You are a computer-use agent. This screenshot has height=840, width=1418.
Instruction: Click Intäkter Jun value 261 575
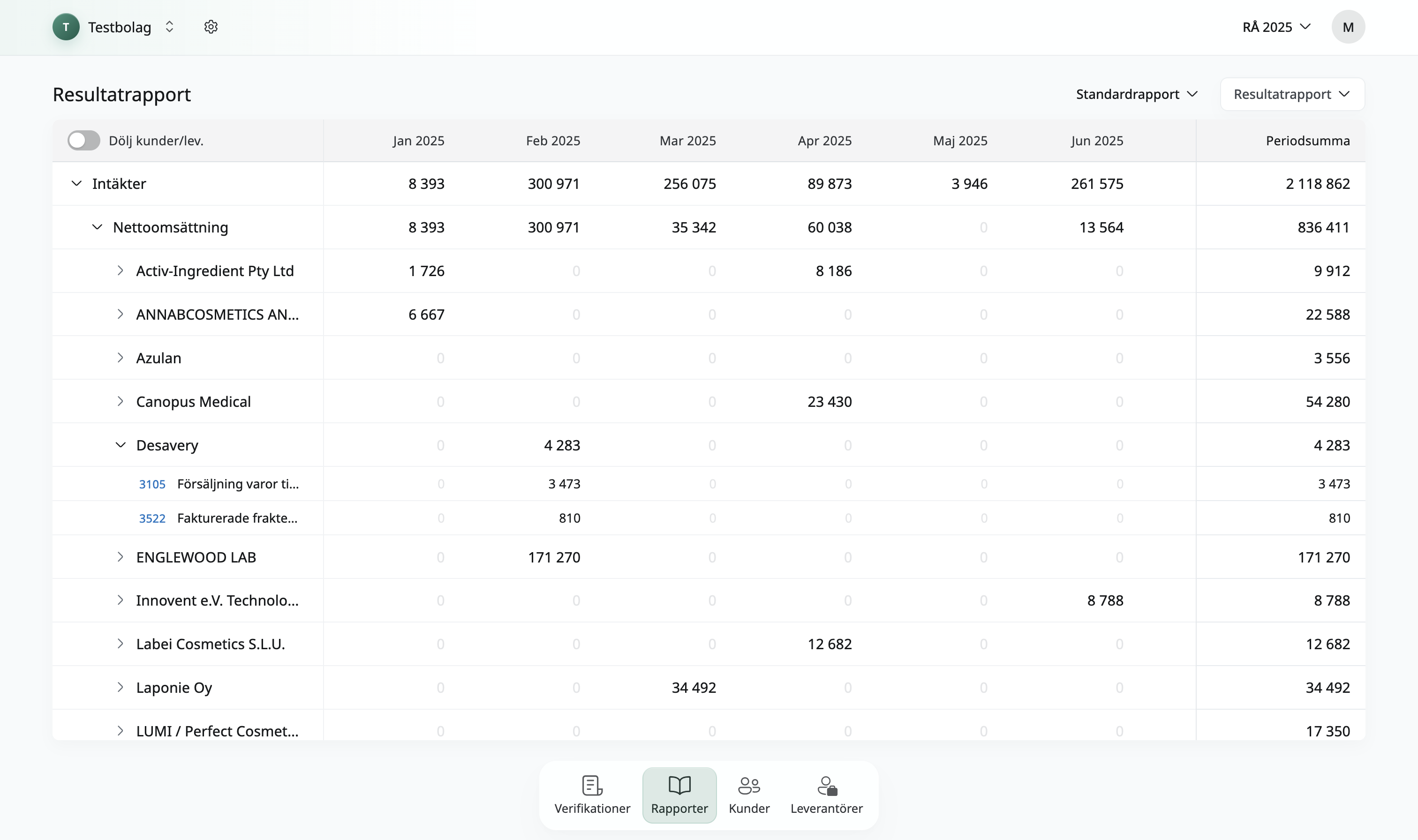1097,183
